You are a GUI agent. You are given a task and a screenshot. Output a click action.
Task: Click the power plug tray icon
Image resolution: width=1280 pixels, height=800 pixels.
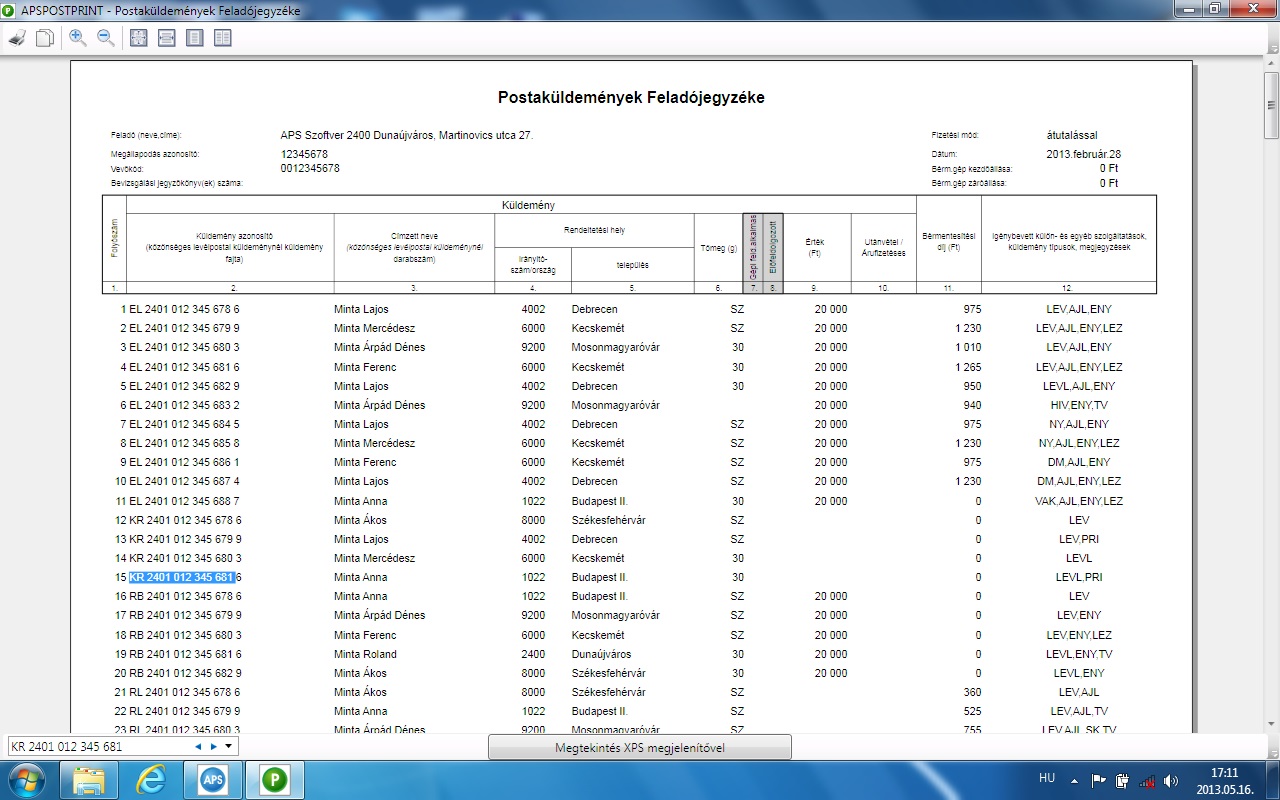pyautogui.click(x=1121, y=780)
